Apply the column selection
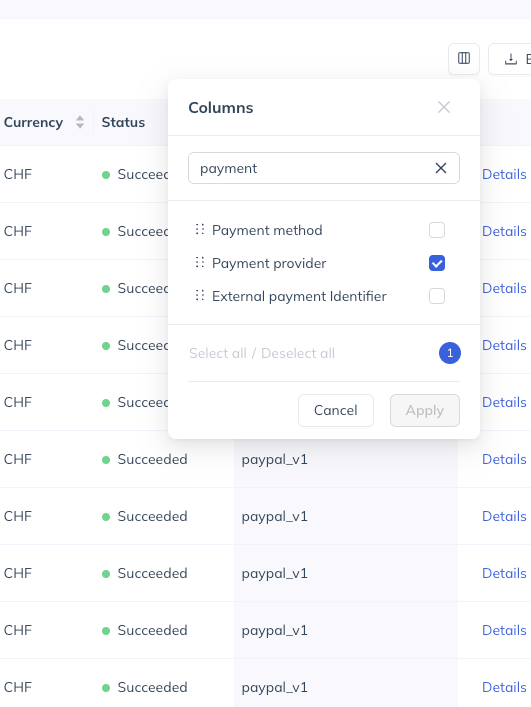 coord(425,410)
